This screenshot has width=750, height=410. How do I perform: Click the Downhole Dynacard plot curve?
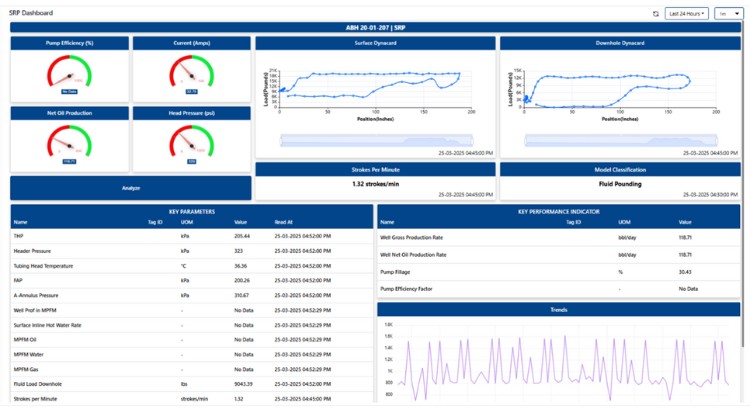(610, 81)
